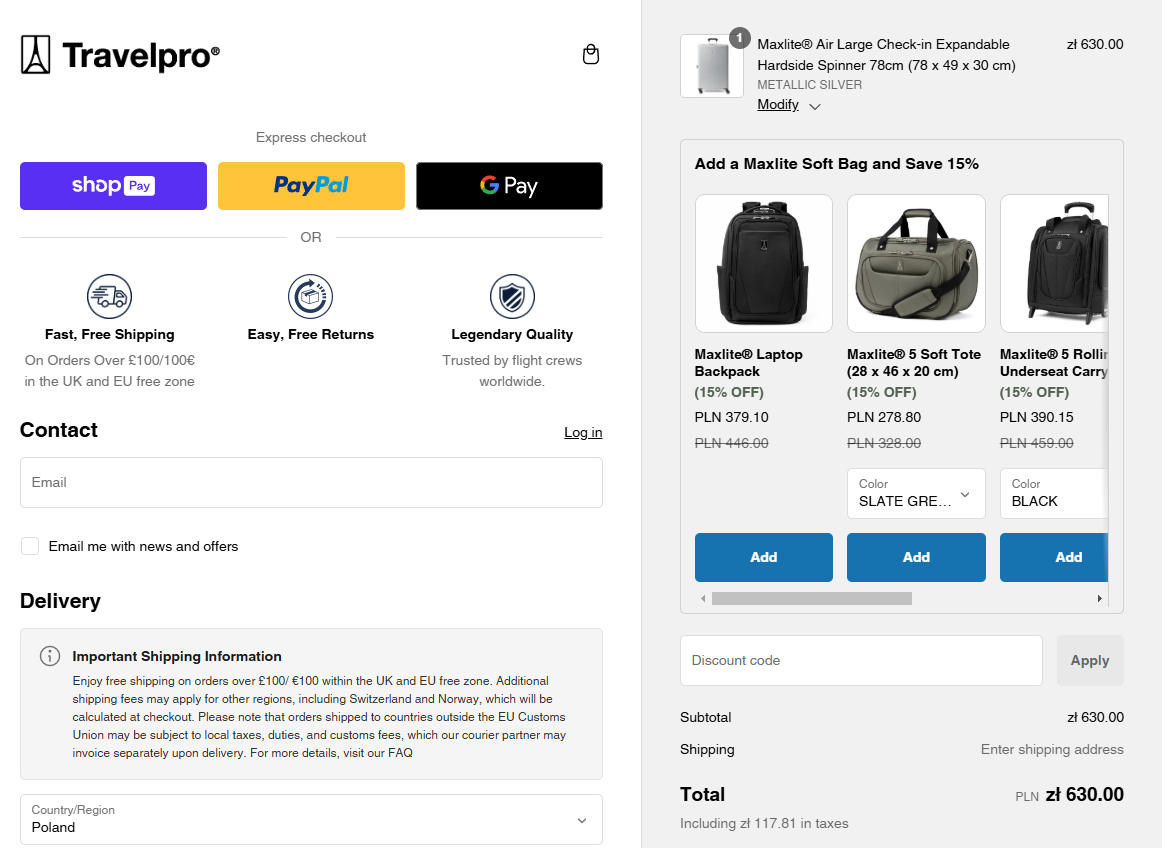This screenshot has height=848, width=1162.
Task: Choose PayPal express checkout
Action: tap(311, 186)
